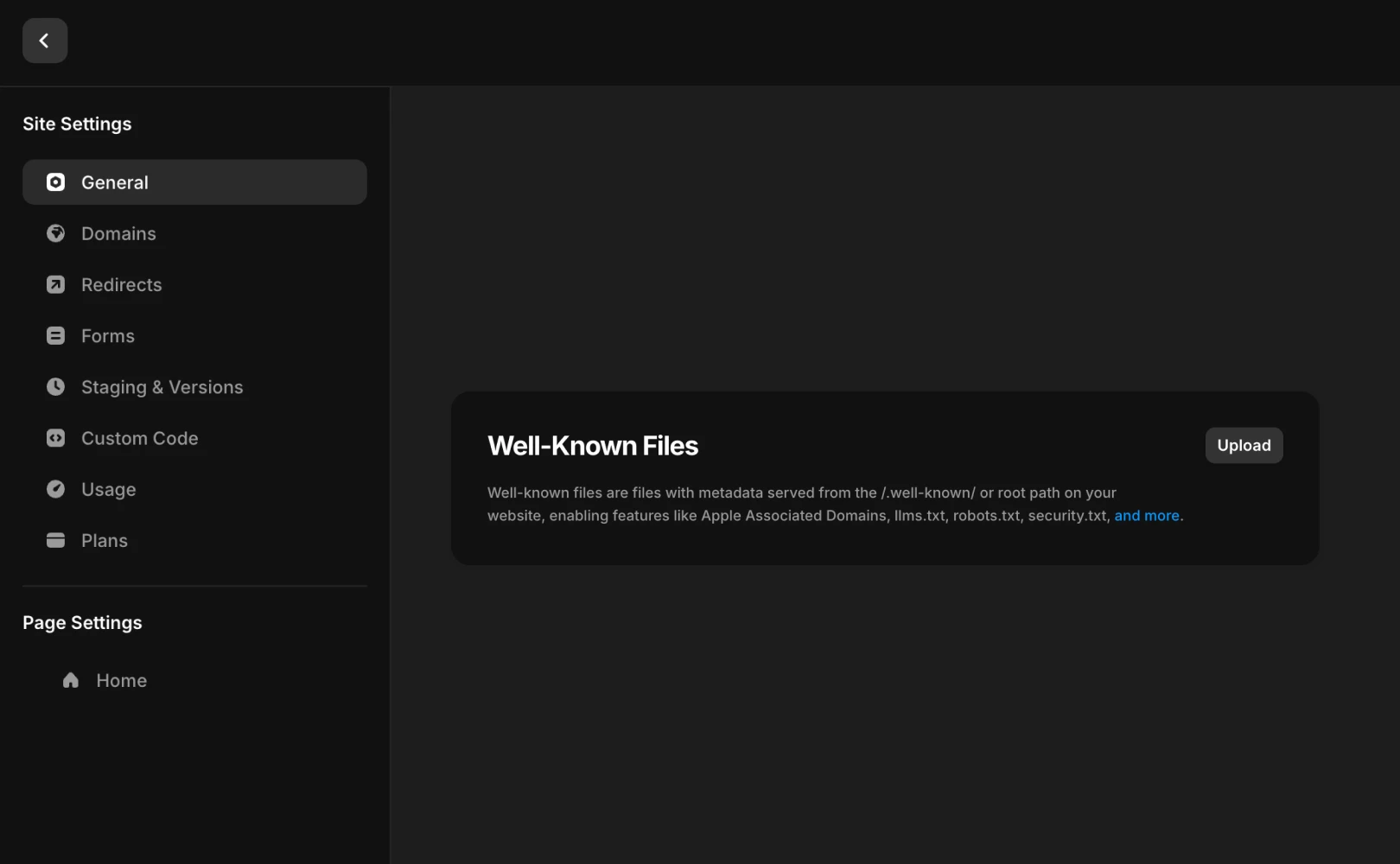Select the Home page settings

(194, 680)
